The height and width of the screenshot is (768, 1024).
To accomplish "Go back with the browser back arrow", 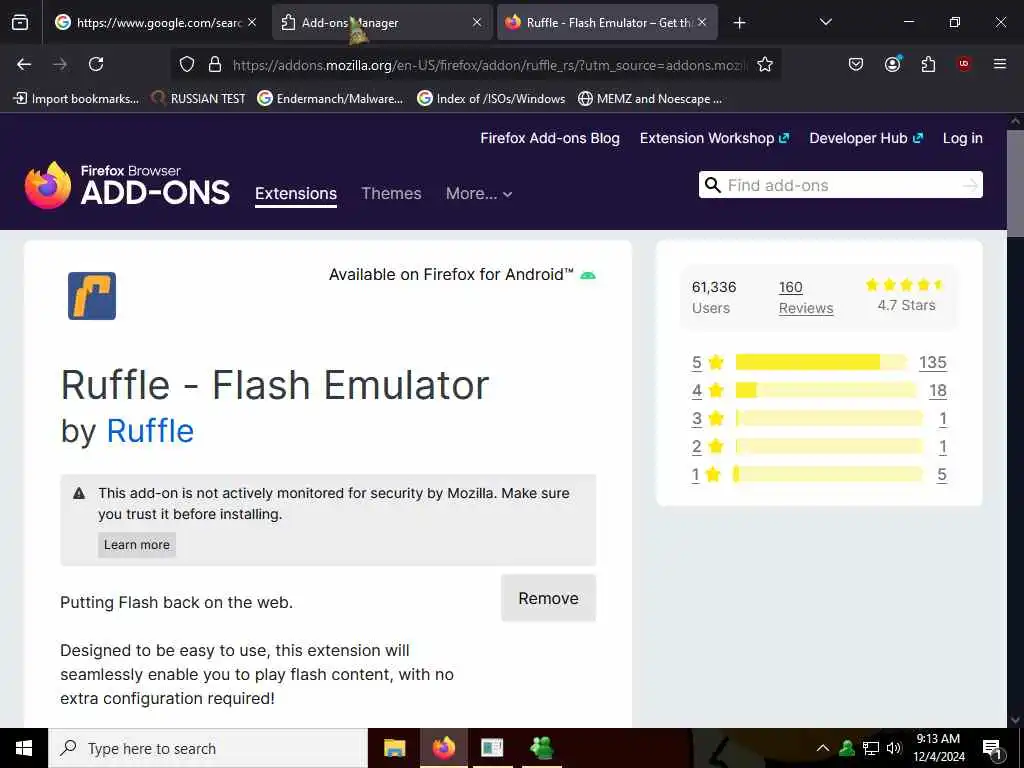I will (x=24, y=64).
